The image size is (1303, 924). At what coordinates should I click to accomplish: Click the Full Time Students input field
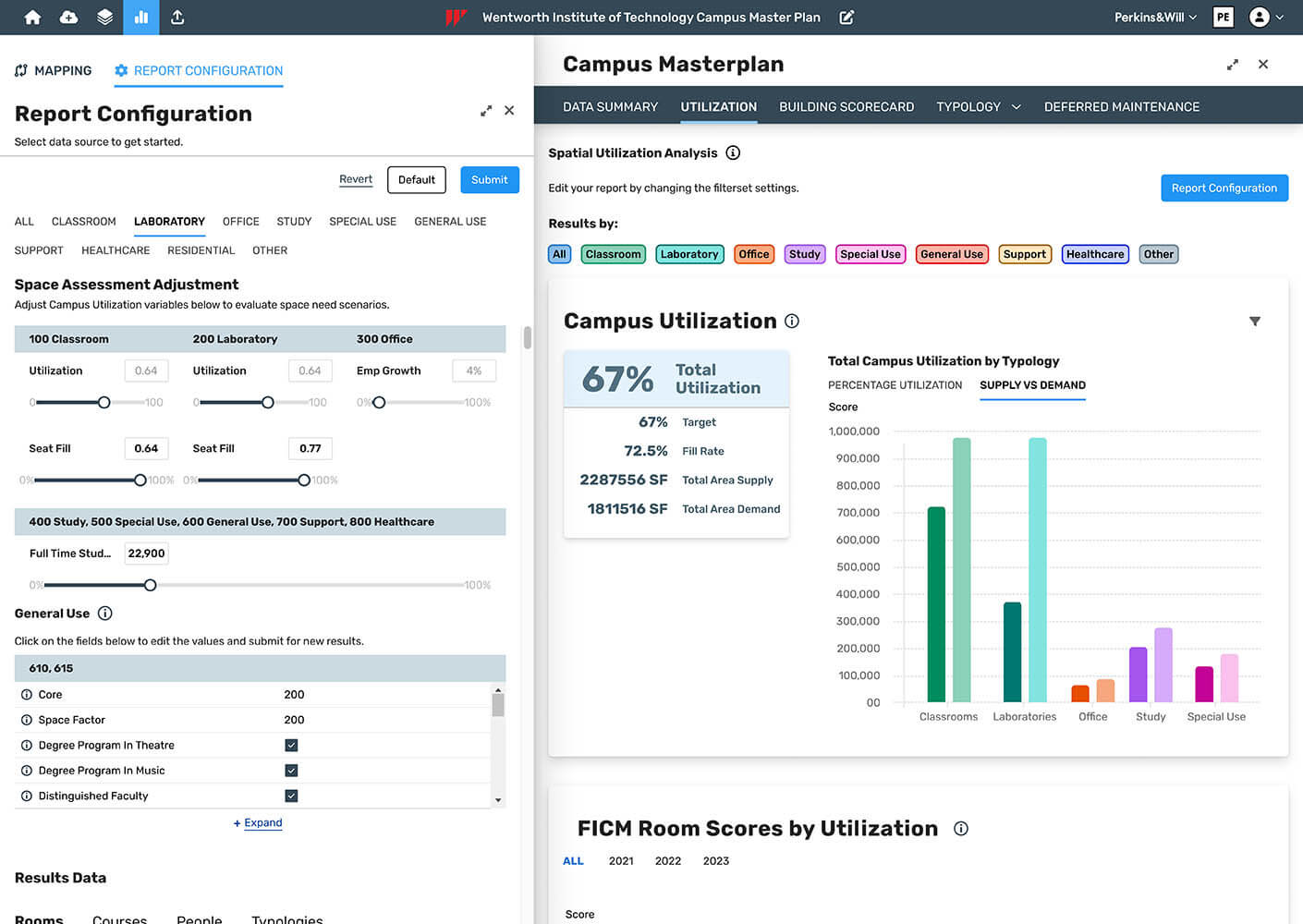pyautogui.click(x=147, y=553)
